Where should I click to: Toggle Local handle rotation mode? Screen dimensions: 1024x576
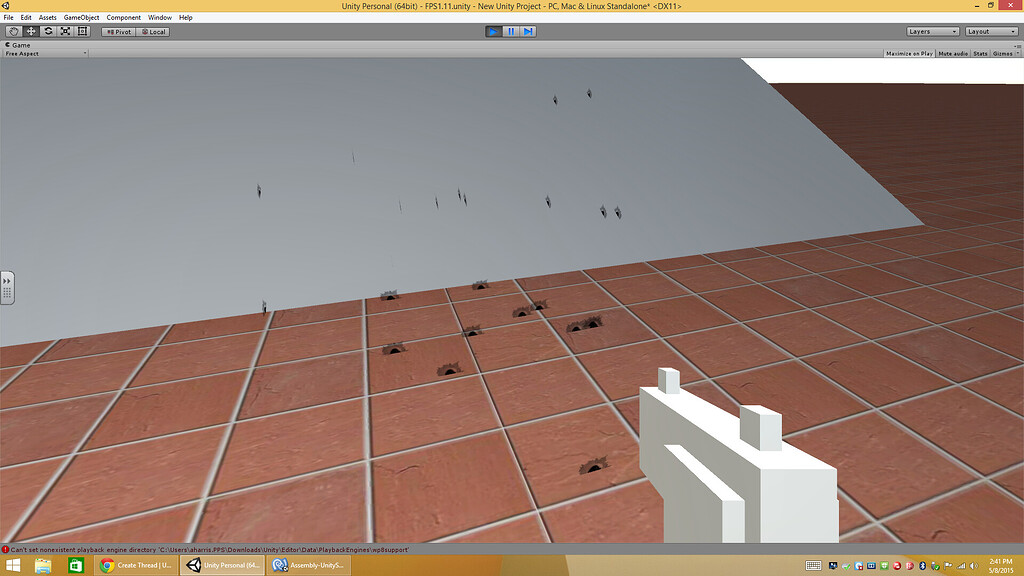click(152, 31)
